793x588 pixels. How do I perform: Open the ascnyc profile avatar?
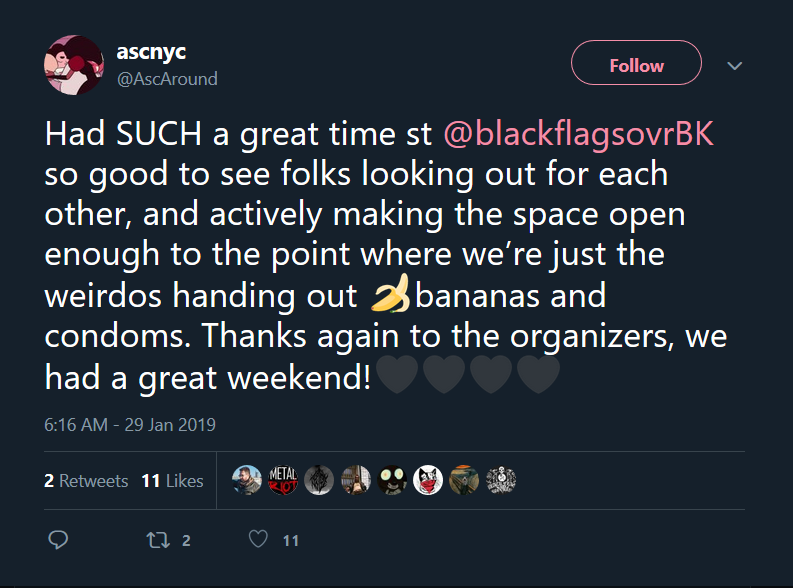point(74,66)
